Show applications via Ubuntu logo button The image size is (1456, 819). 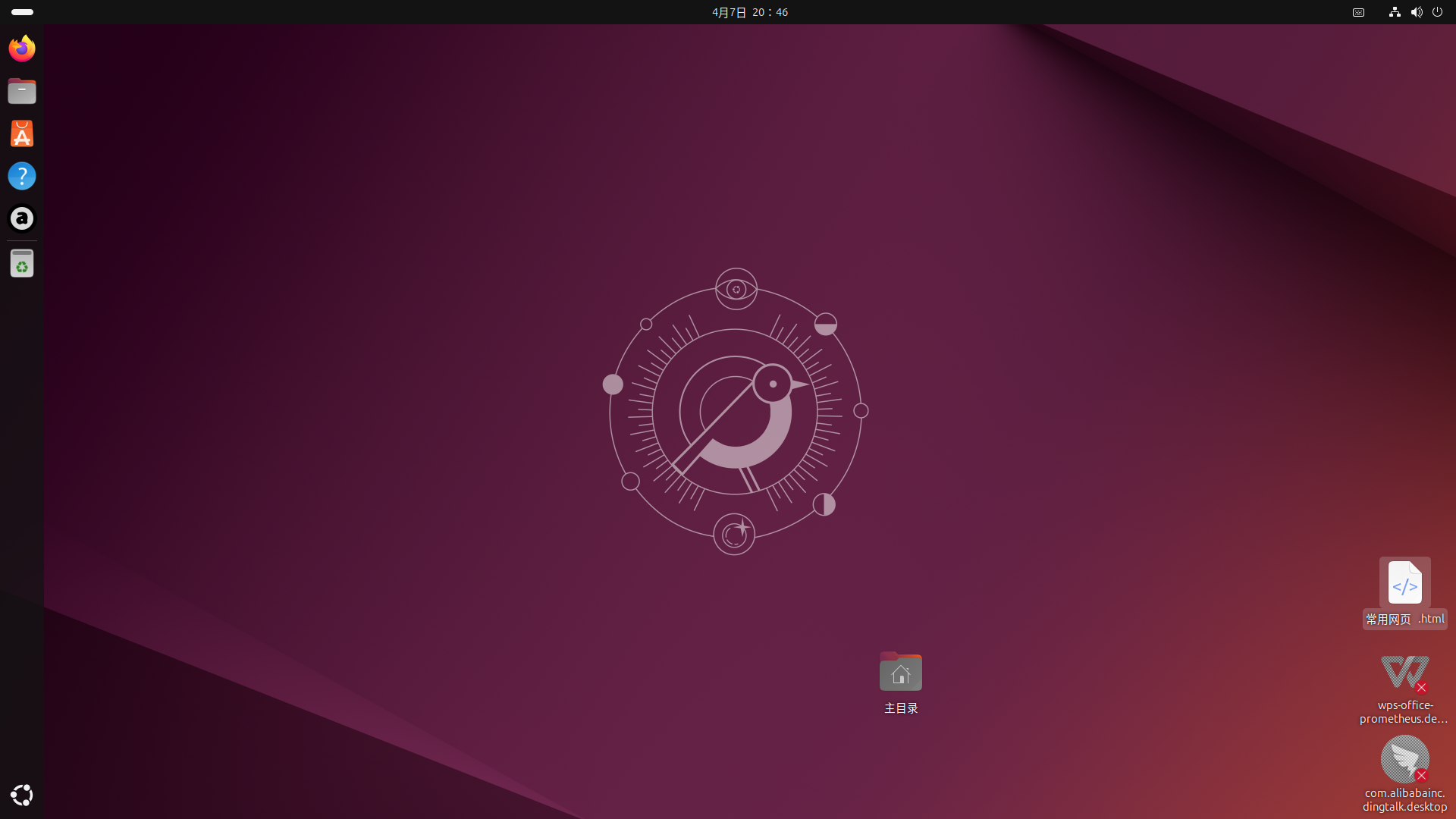pos(22,795)
